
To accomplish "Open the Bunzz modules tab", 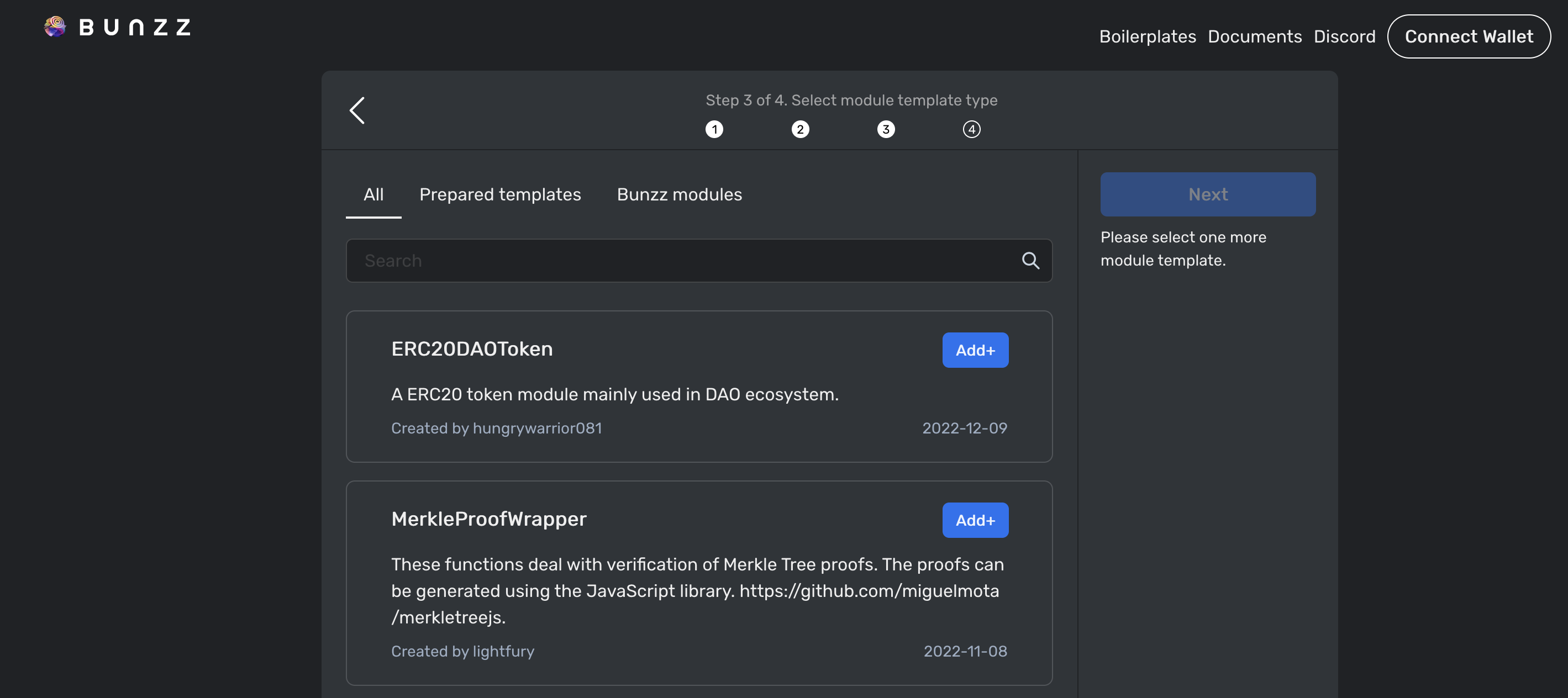I will click(680, 195).
